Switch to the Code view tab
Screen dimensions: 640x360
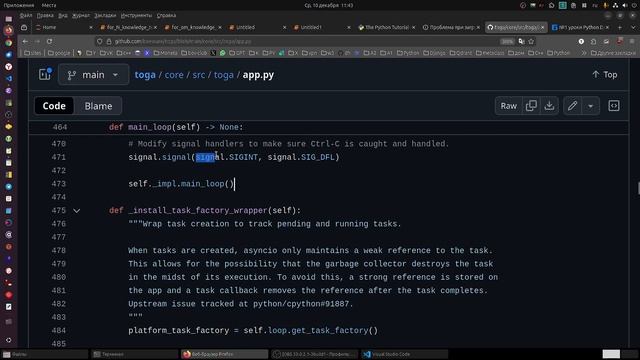pyautogui.click(x=54, y=106)
